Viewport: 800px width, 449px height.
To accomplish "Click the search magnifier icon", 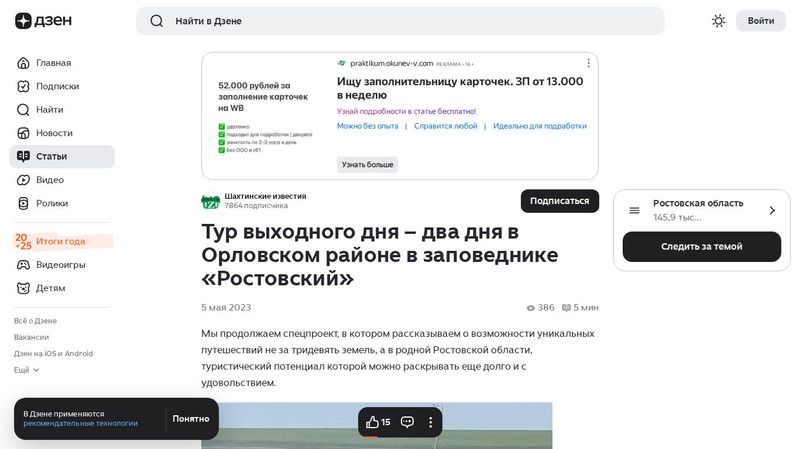I will point(156,21).
